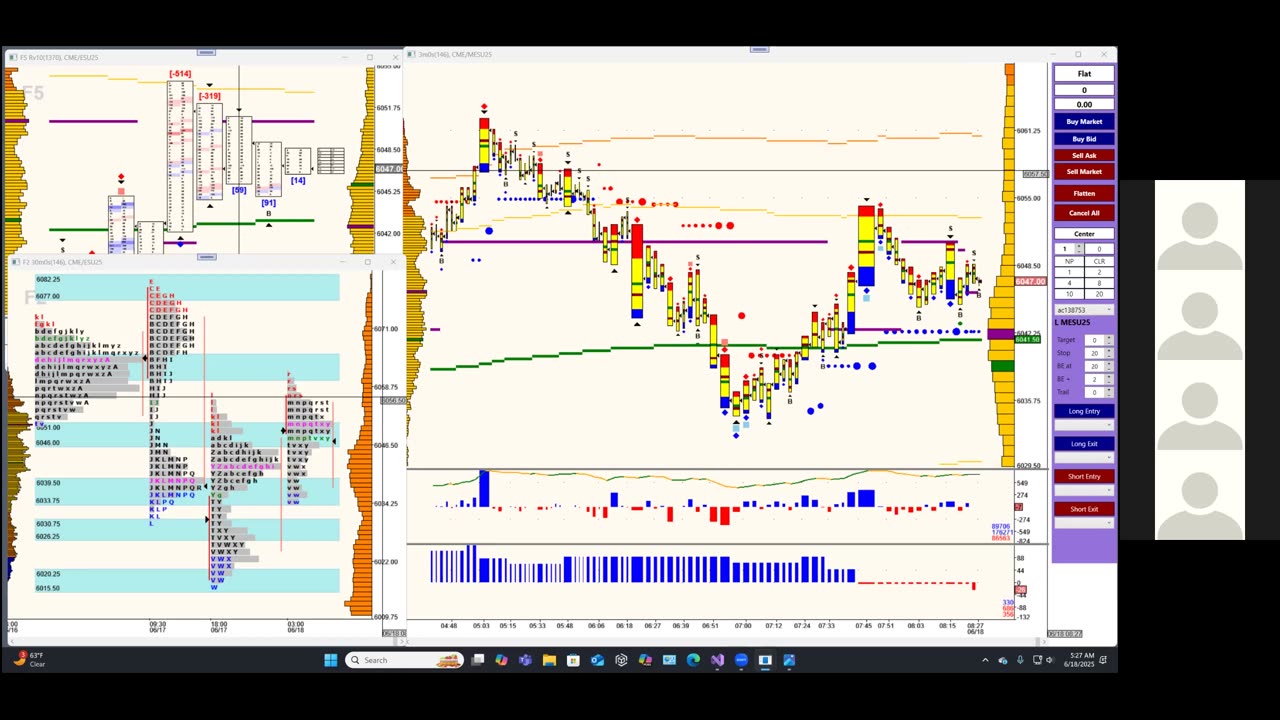Click the Flat position status field
The height and width of the screenshot is (720, 1280).
pos(1084,74)
